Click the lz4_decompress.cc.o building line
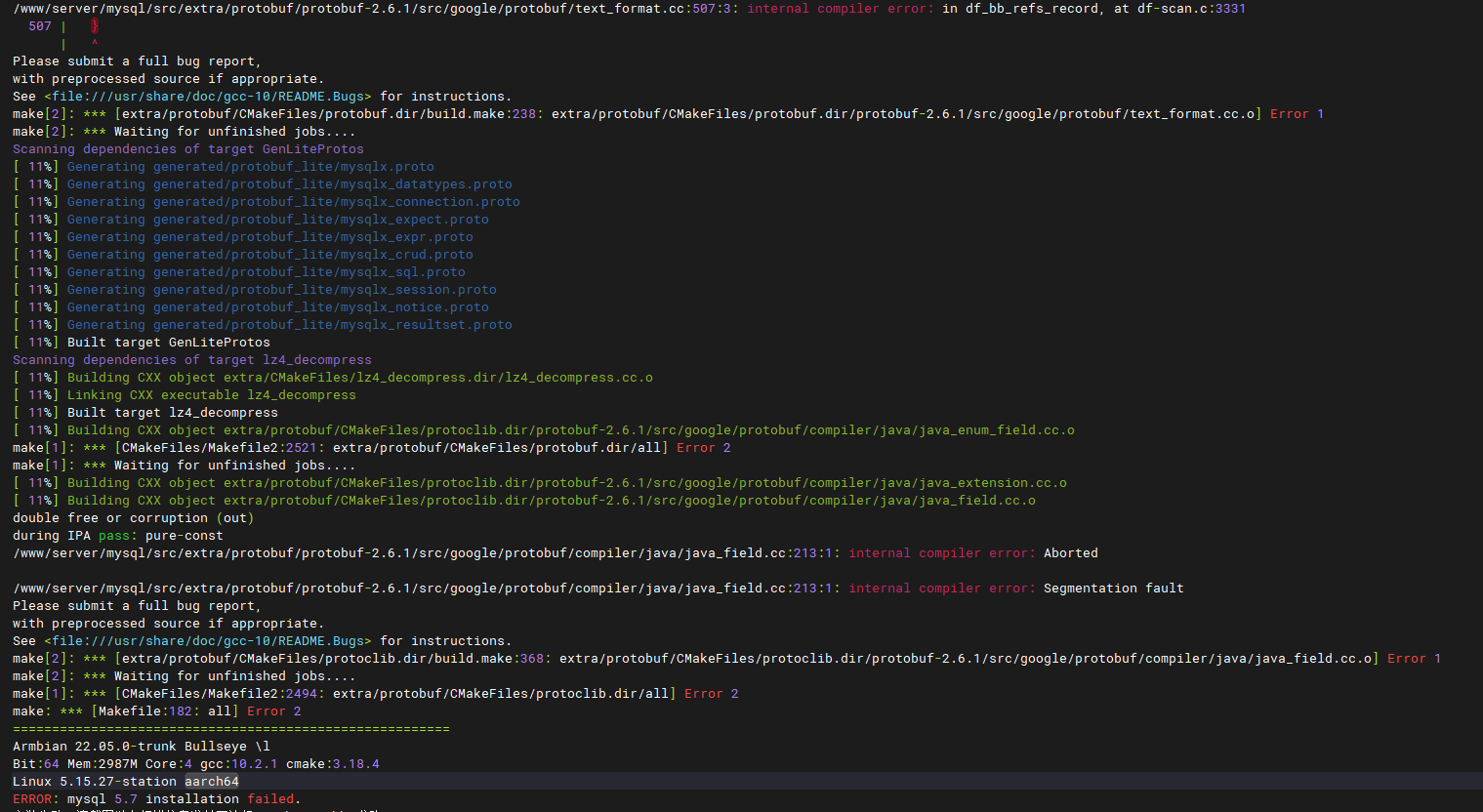This screenshot has height=812, width=1483. 333,378
